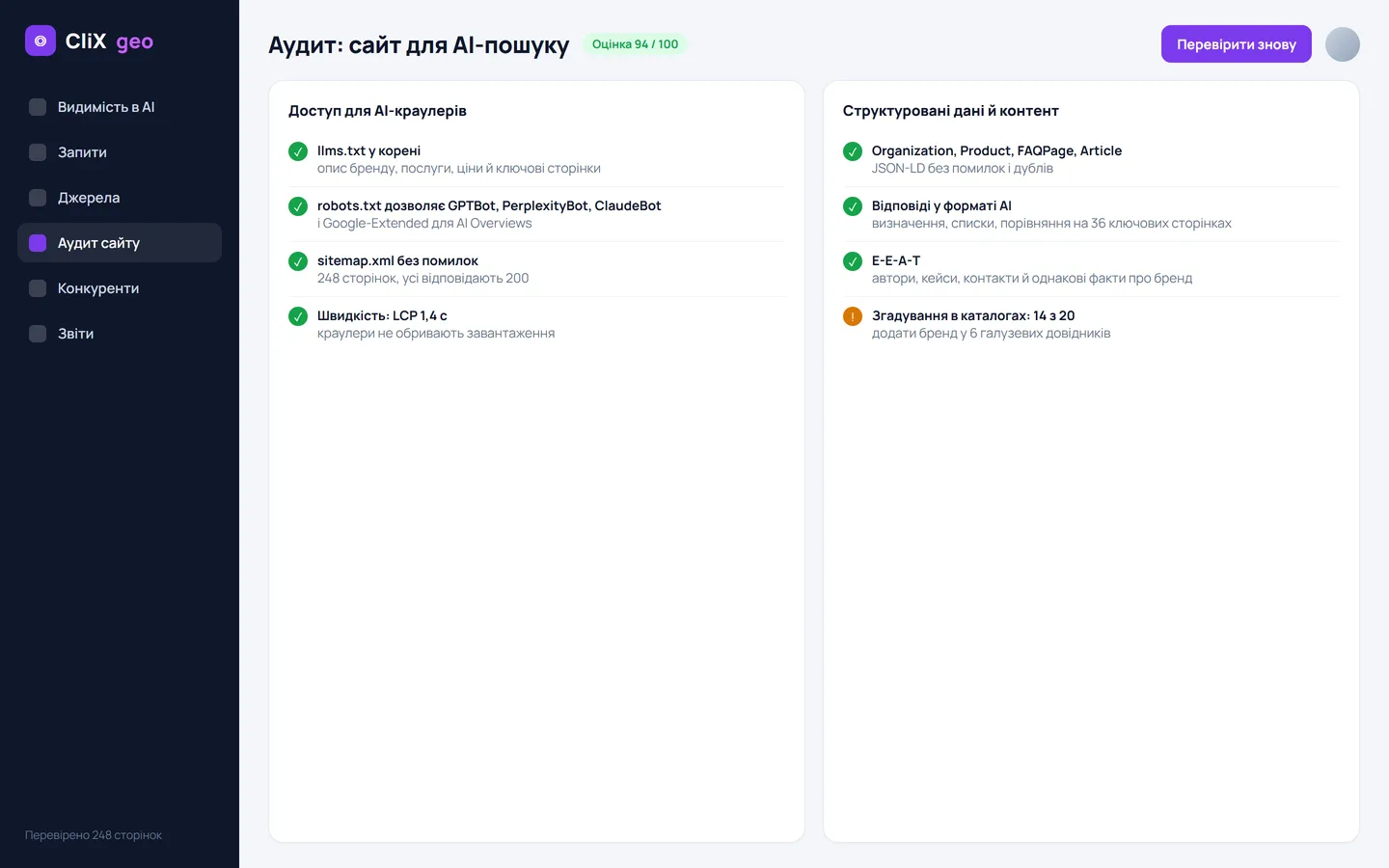Click the E-E-A-T title

(x=896, y=260)
